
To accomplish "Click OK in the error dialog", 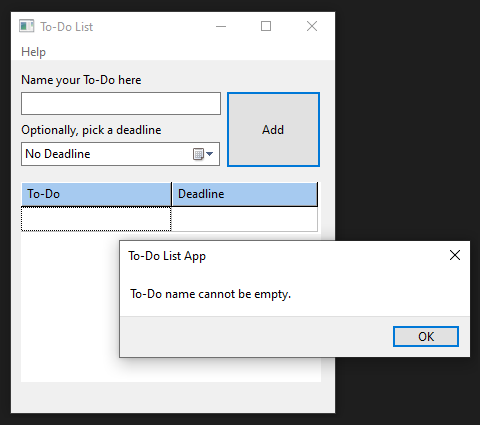I will click(426, 336).
